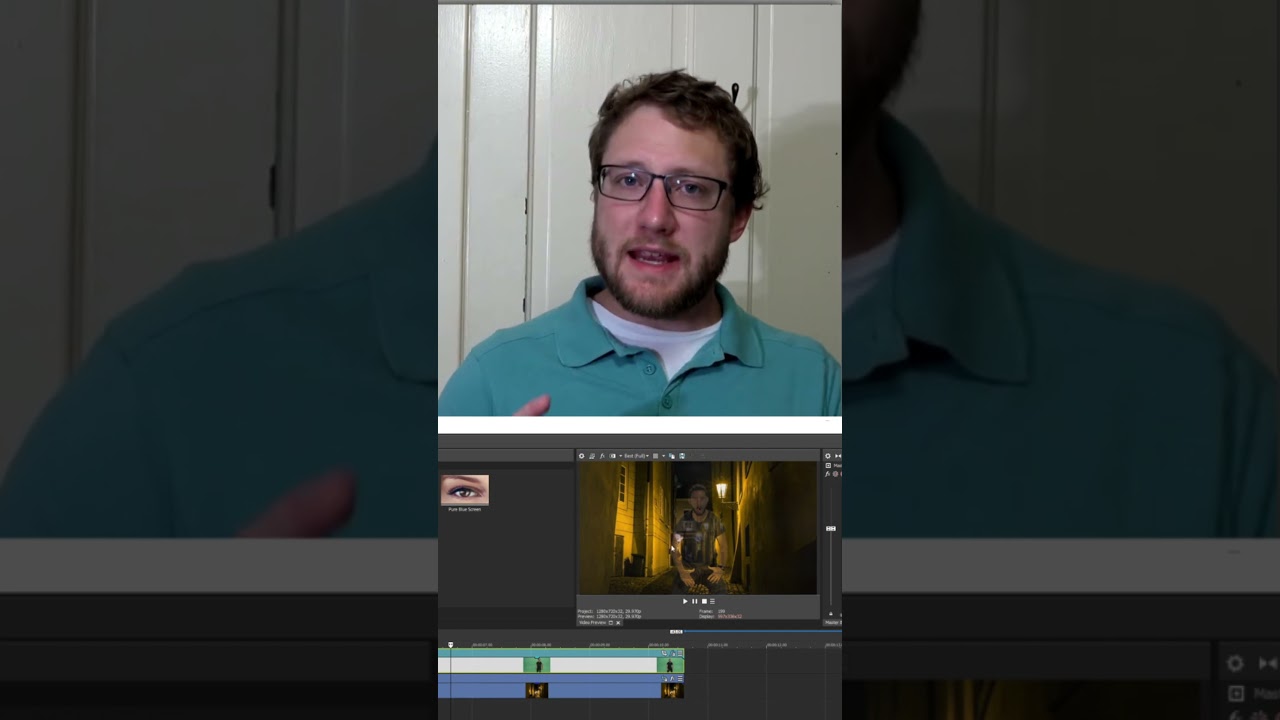The width and height of the screenshot is (1280, 720).
Task: Click the timeline playhead marker
Action: click(x=450, y=645)
